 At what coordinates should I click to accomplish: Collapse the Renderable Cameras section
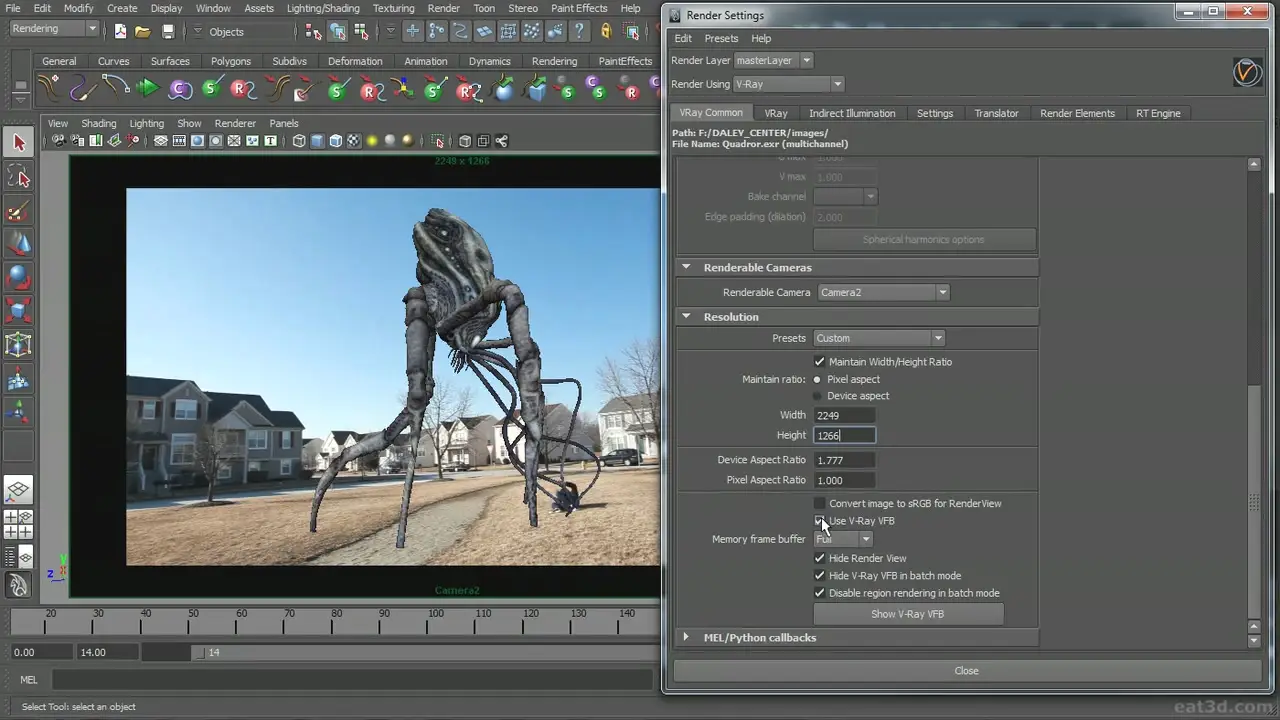pos(686,268)
